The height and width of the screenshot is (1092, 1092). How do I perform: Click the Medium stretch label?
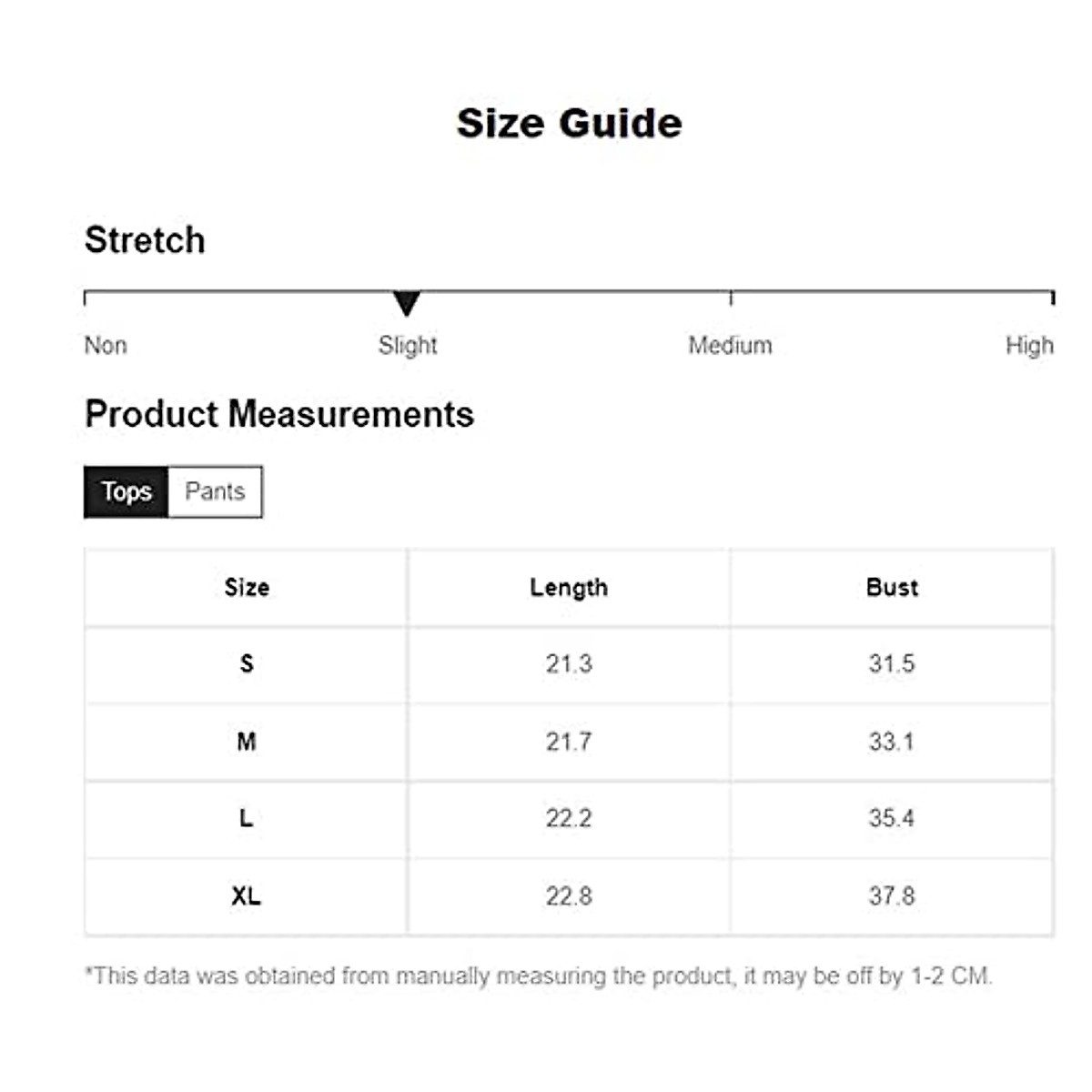tap(730, 346)
